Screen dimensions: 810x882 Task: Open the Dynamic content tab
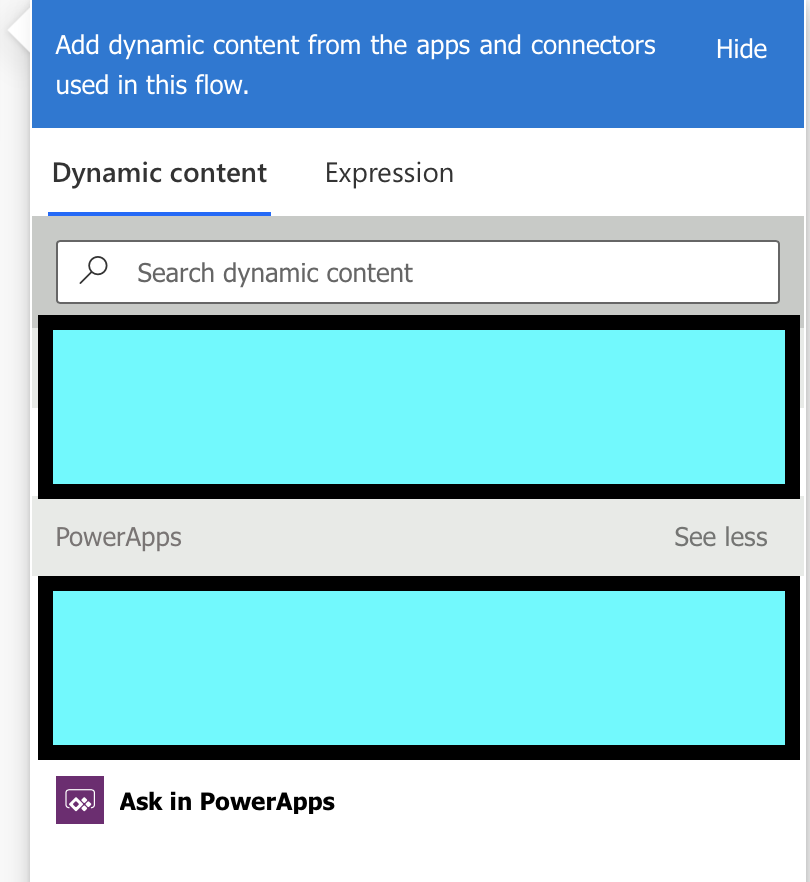point(159,173)
